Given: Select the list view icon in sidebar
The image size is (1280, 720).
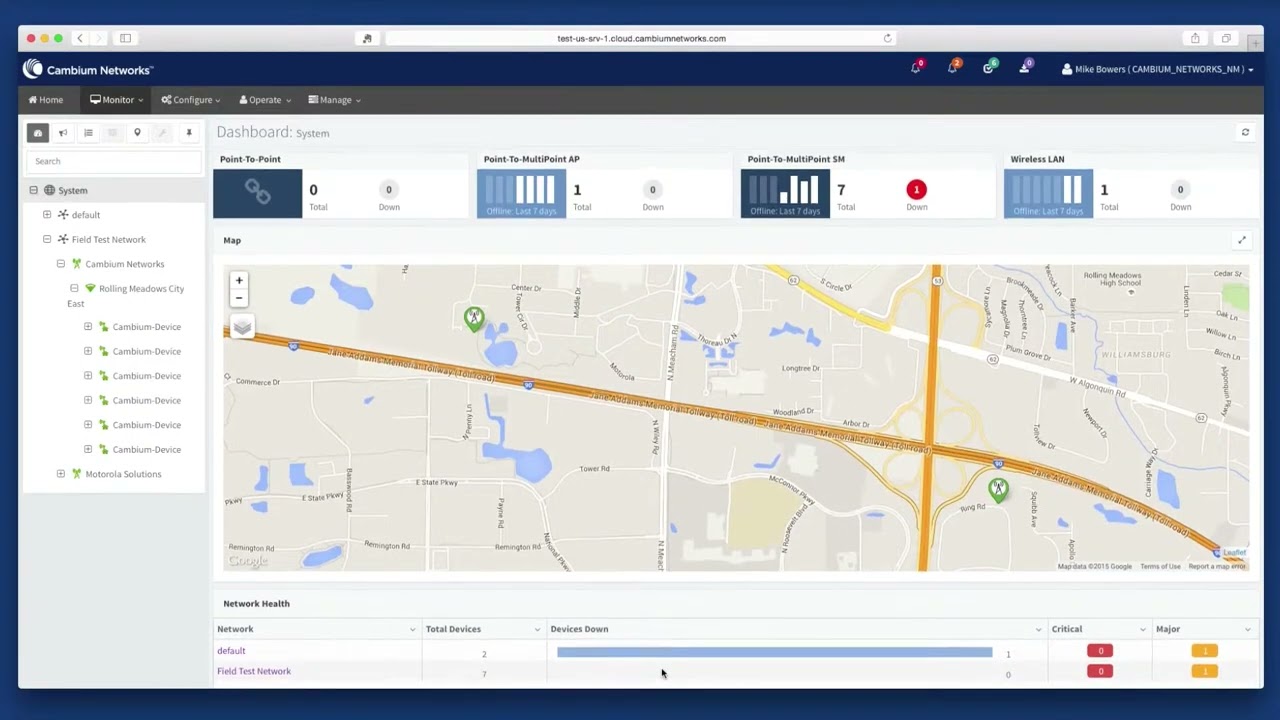Looking at the screenshot, I should (x=88, y=133).
